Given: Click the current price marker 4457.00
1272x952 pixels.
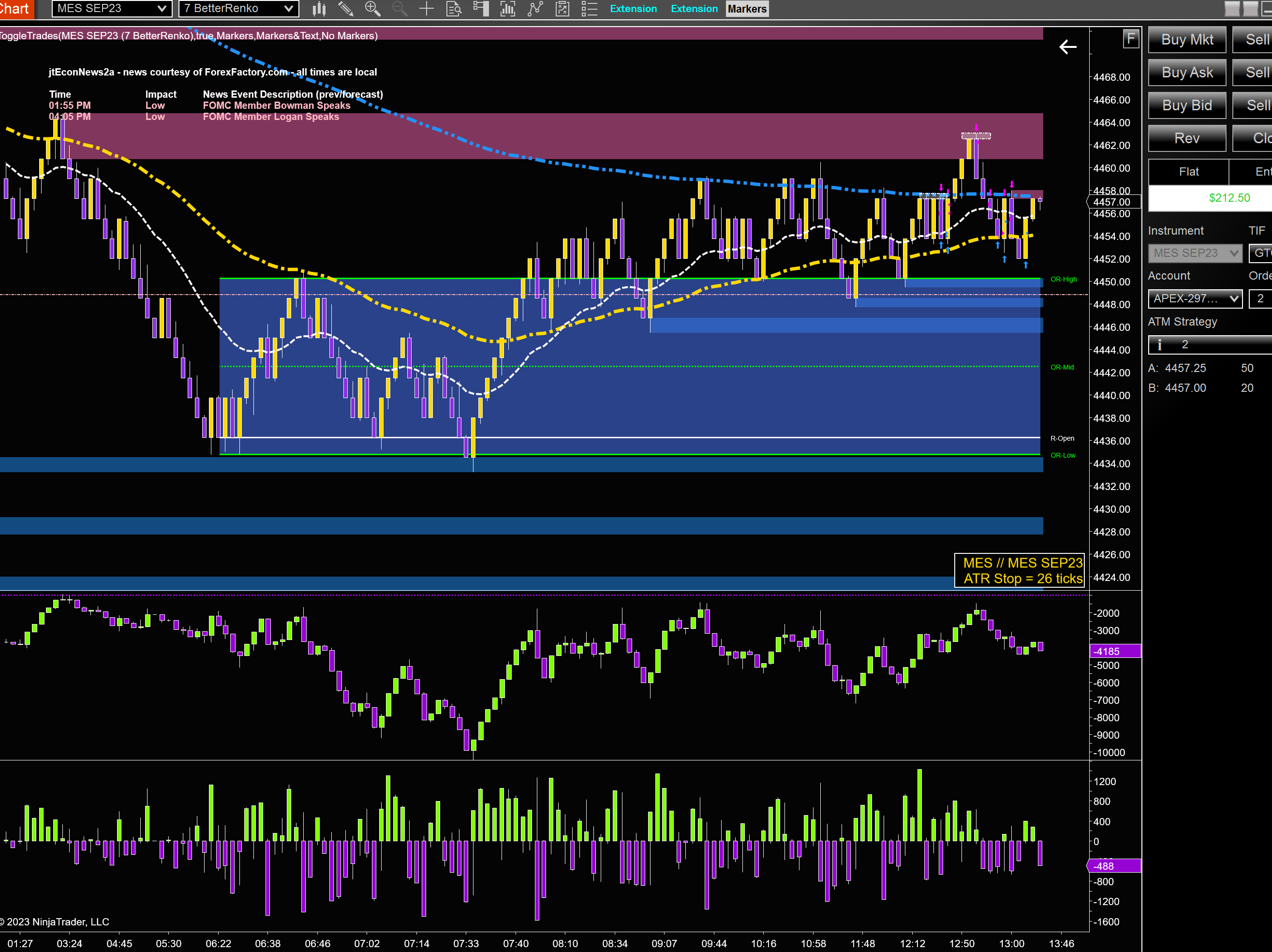Looking at the screenshot, I should (1114, 202).
